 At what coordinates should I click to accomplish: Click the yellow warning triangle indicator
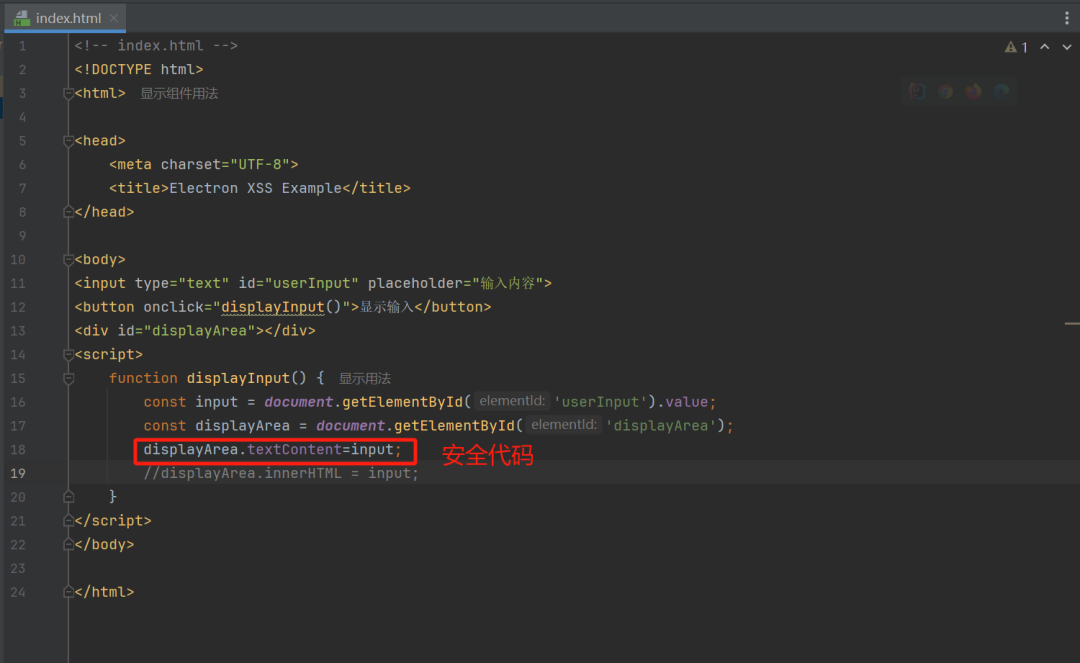pos(1010,47)
